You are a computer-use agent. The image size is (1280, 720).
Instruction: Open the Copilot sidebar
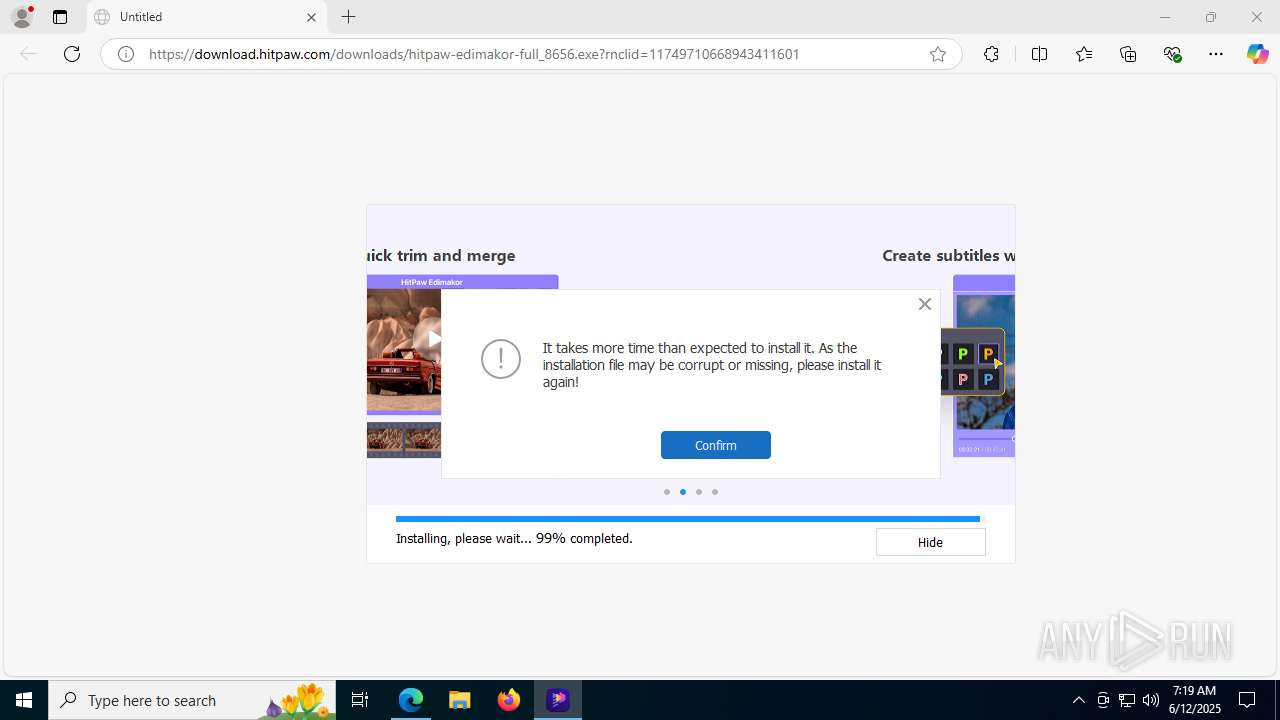(x=1257, y=54)
